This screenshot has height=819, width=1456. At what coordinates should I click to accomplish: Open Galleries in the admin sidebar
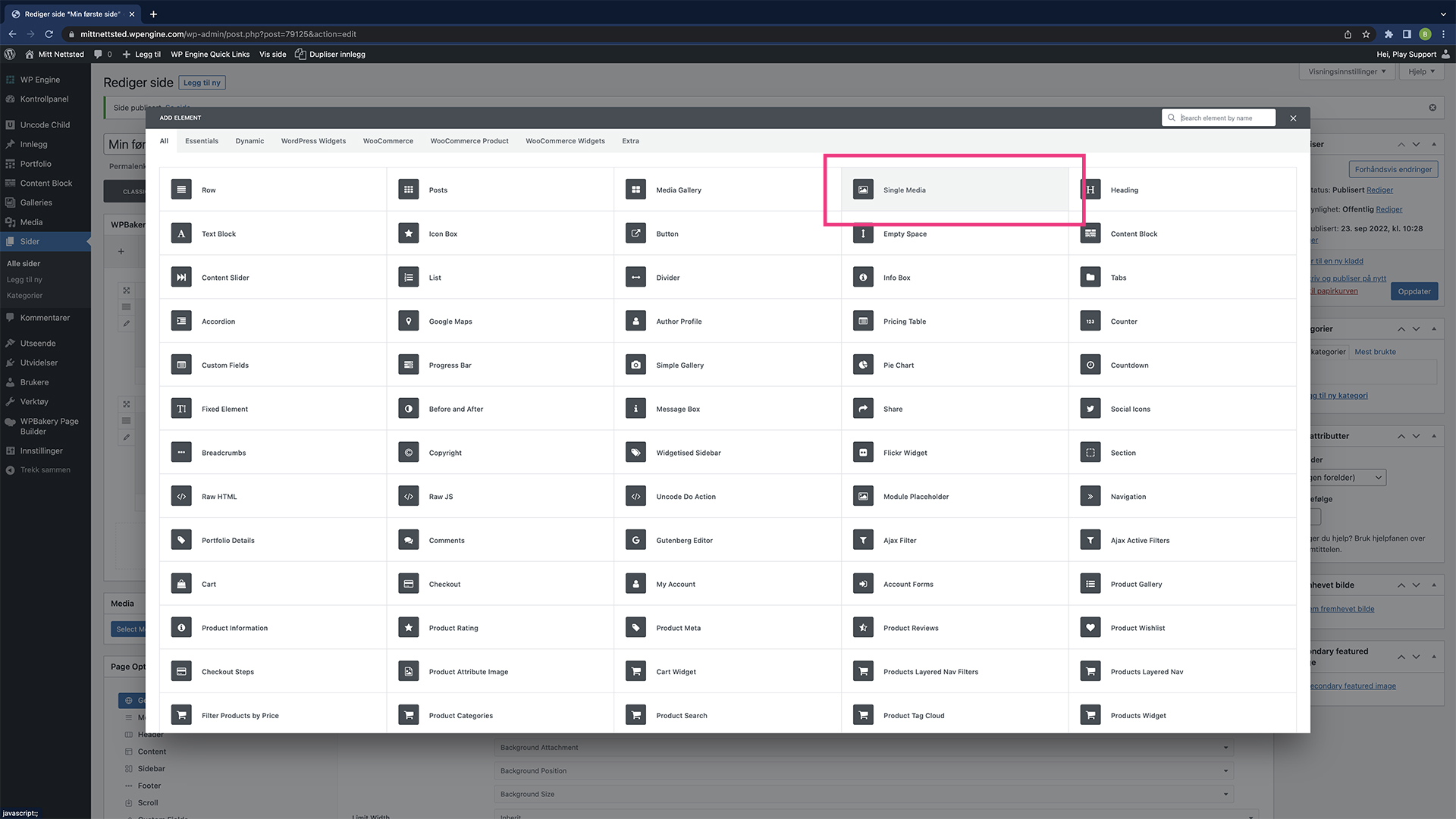(x=36, y=202)
